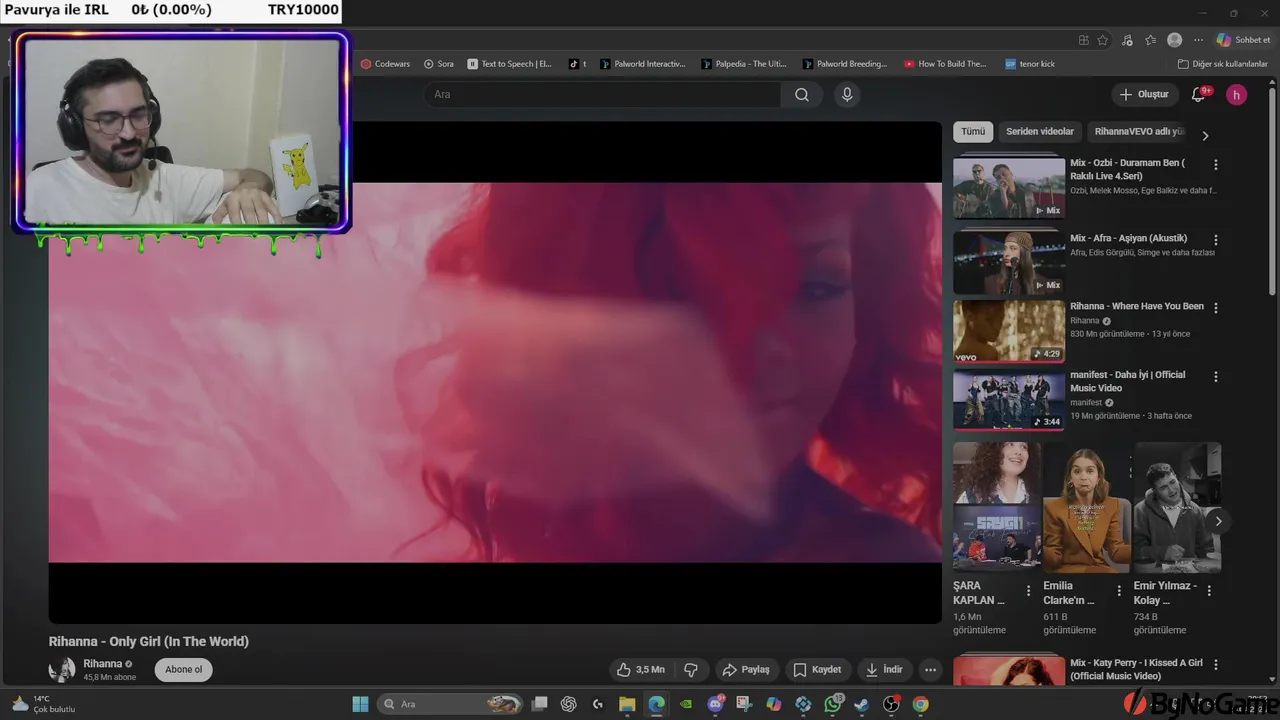Open Discord from the taskbar
The image size is (1280, 720).
[x=715, y=704]
